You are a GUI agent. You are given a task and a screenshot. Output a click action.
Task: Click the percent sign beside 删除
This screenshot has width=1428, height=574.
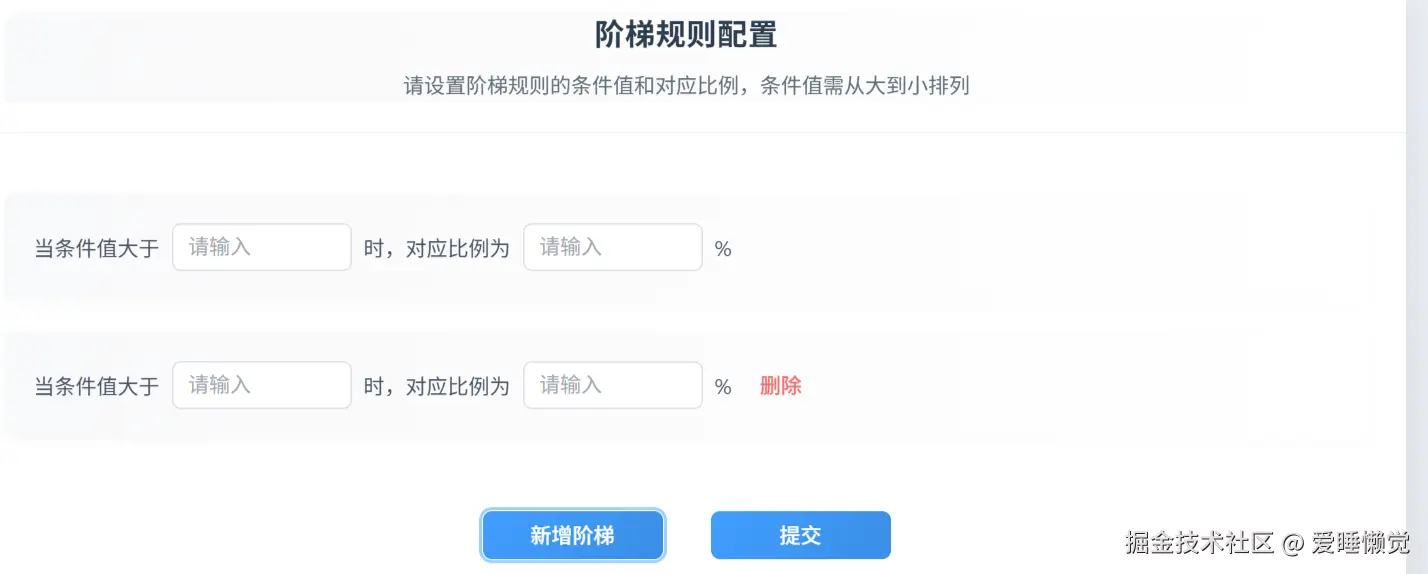click(x=723, y=387)
